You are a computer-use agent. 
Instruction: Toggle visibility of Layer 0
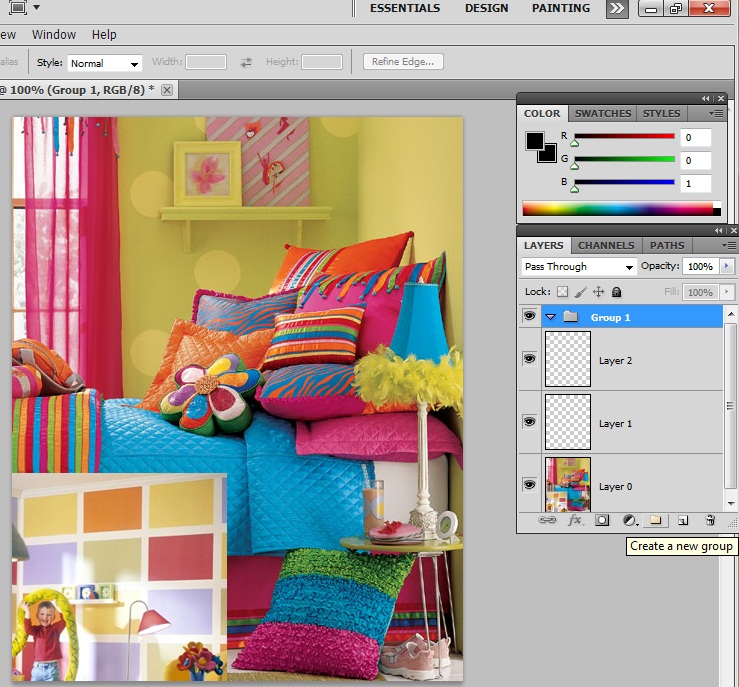[x=530, y=485]
